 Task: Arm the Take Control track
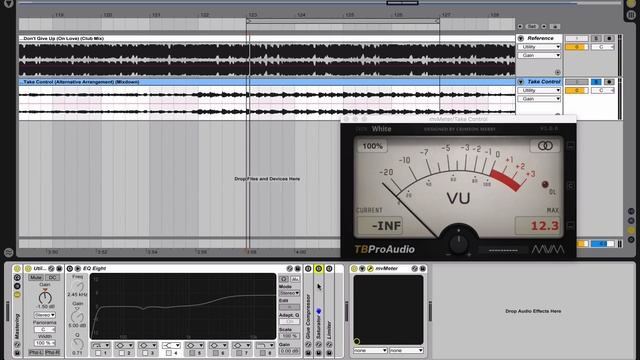tap(609, 82)
